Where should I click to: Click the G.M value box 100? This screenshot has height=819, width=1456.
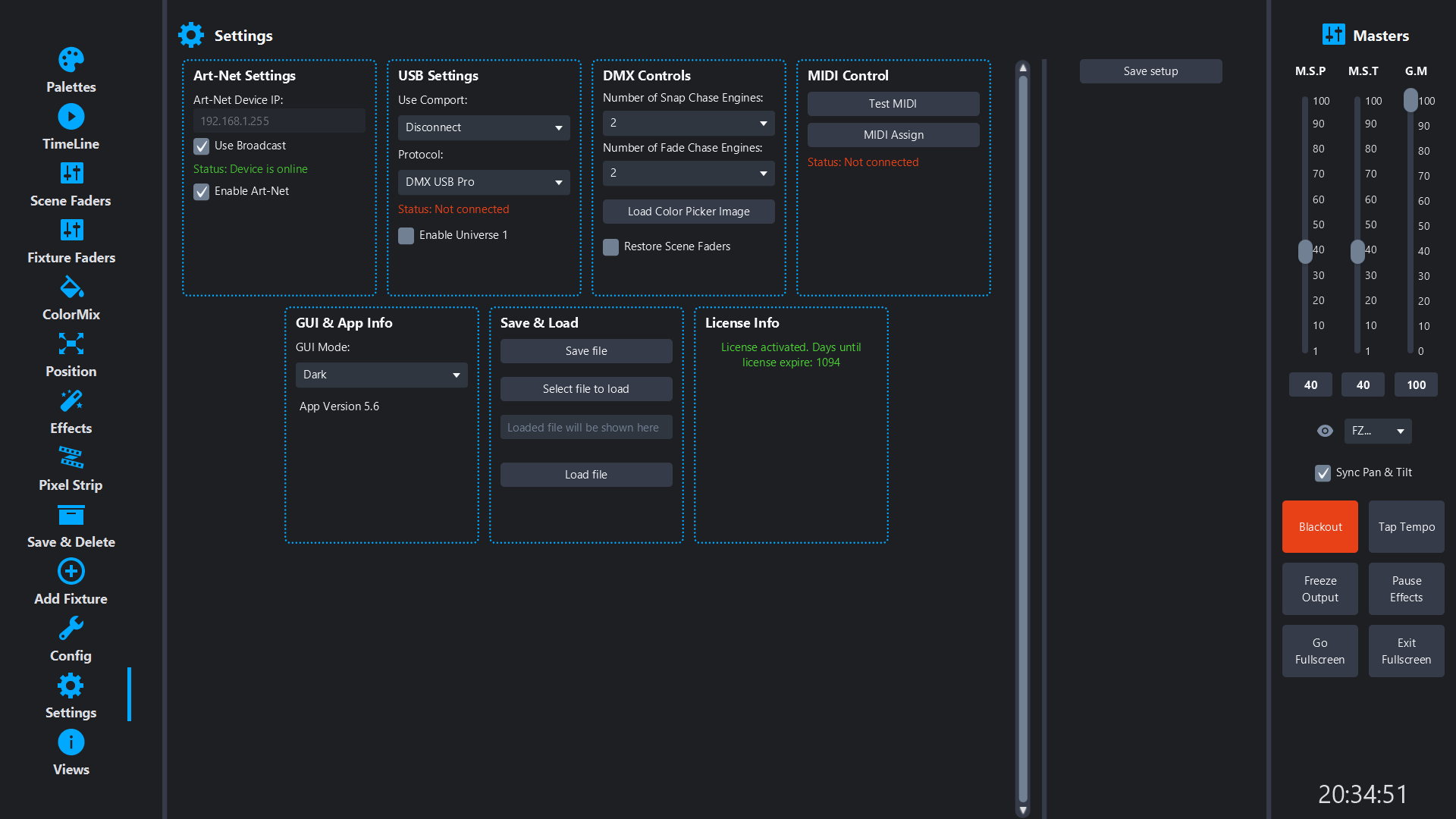pos(1416,385)
